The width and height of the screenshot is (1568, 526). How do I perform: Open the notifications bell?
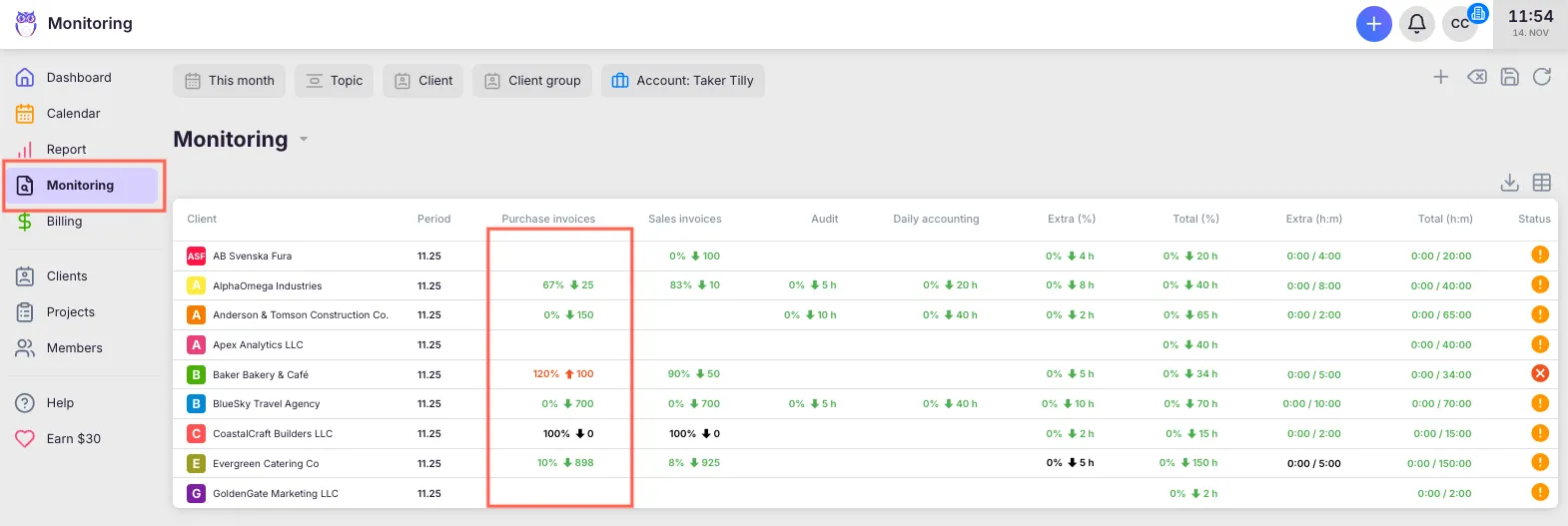click(1416, 24)
